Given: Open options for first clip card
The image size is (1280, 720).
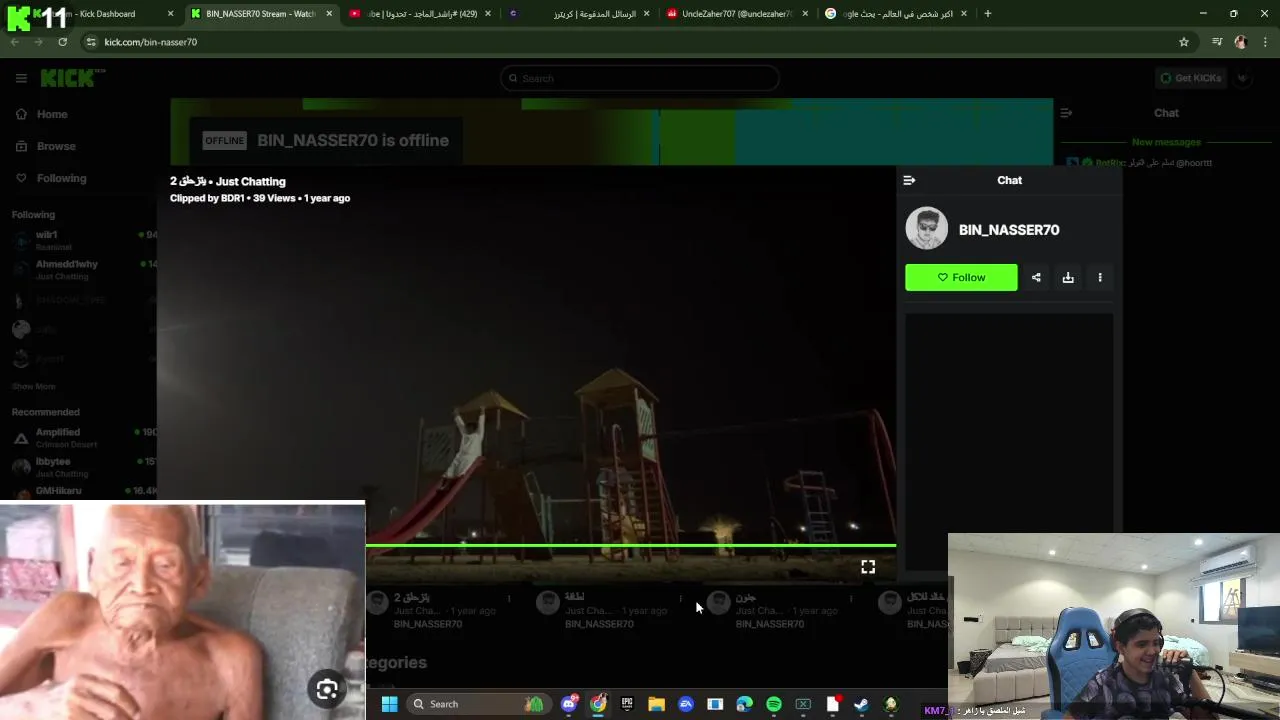Looking at the screenshot, I should click(509, 599).
